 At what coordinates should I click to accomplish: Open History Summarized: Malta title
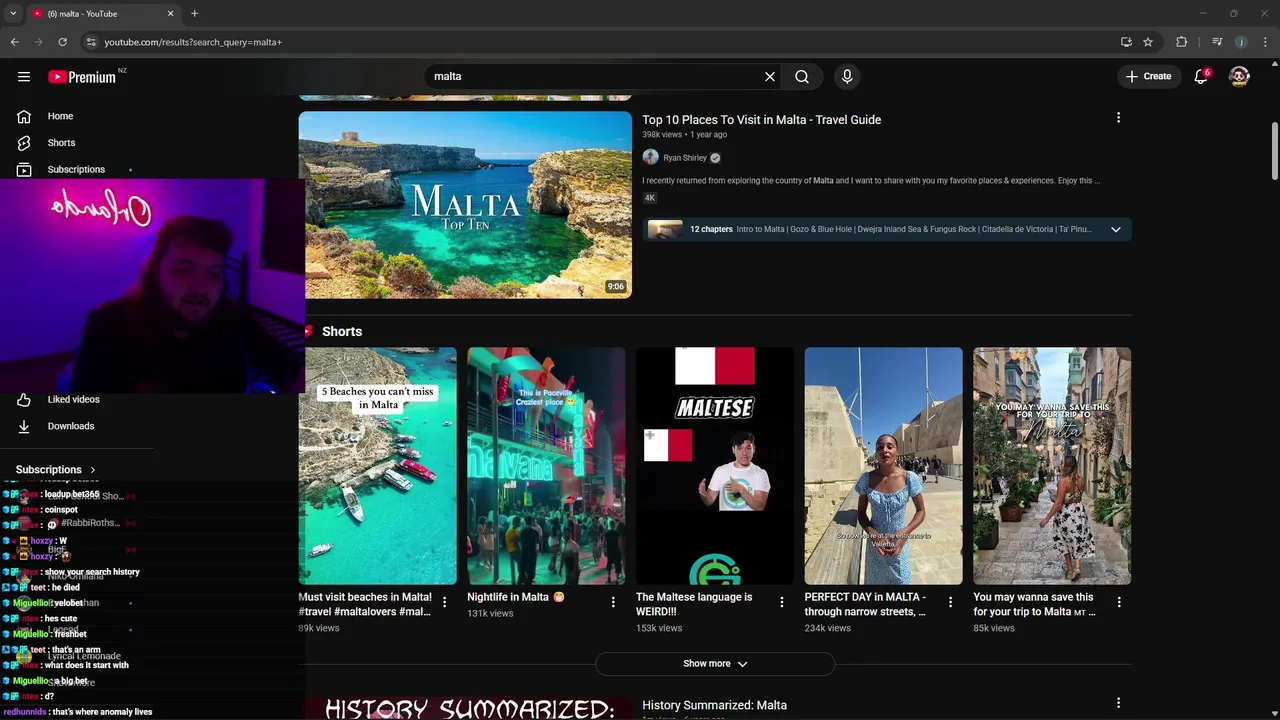click(714, 706)
